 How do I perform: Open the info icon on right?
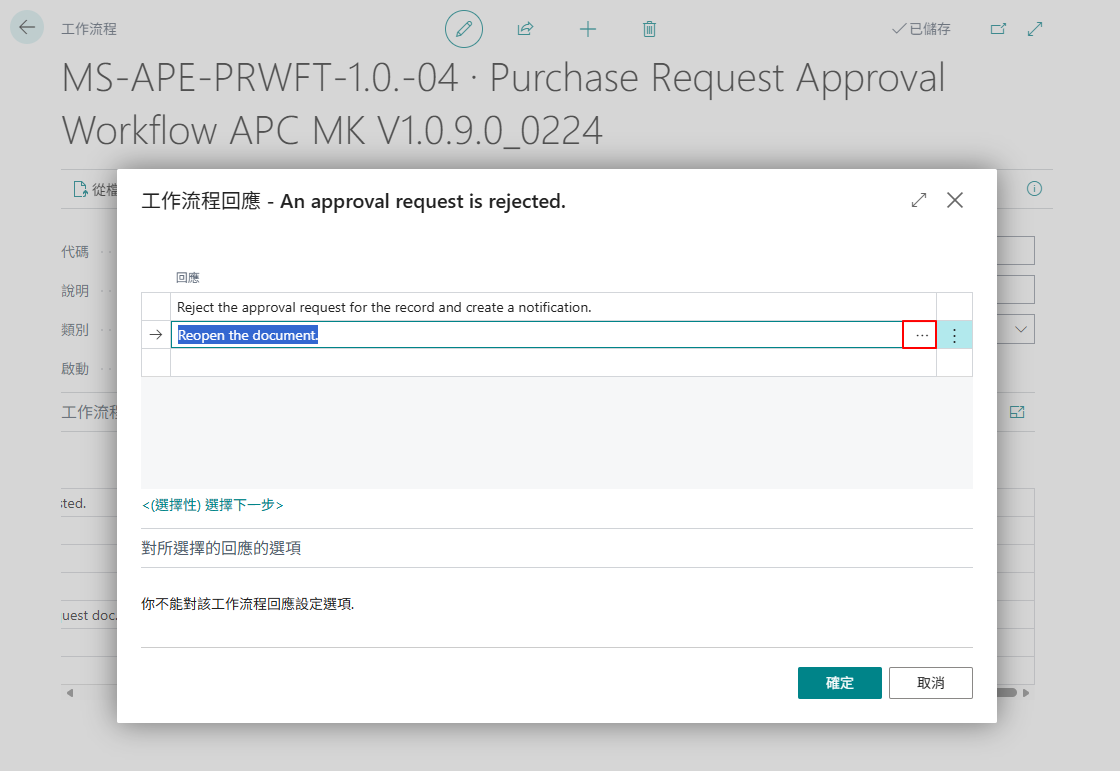(1034, 189)
